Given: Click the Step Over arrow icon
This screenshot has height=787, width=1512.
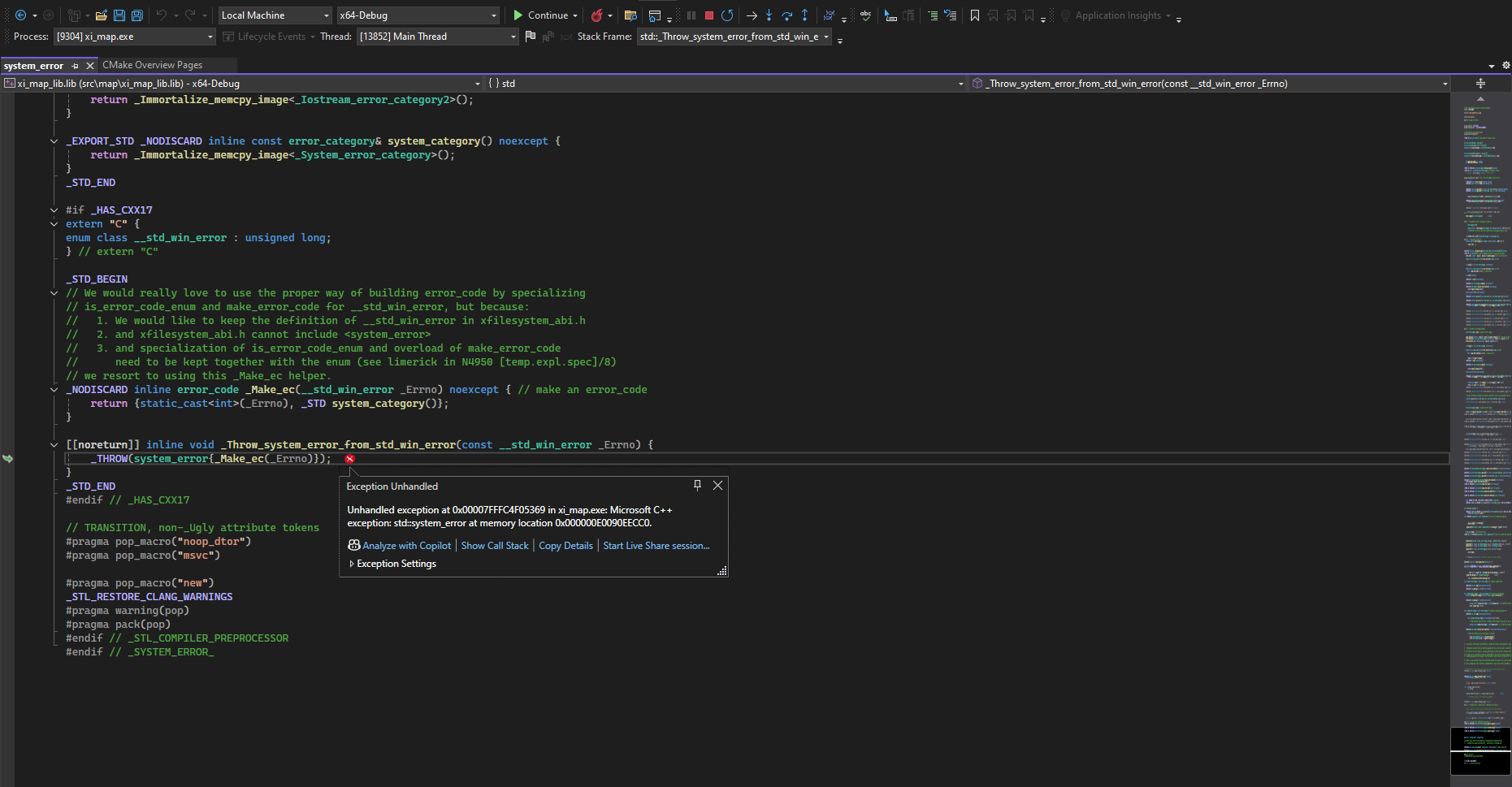Looking at the screenshot, I should (786, 15).
